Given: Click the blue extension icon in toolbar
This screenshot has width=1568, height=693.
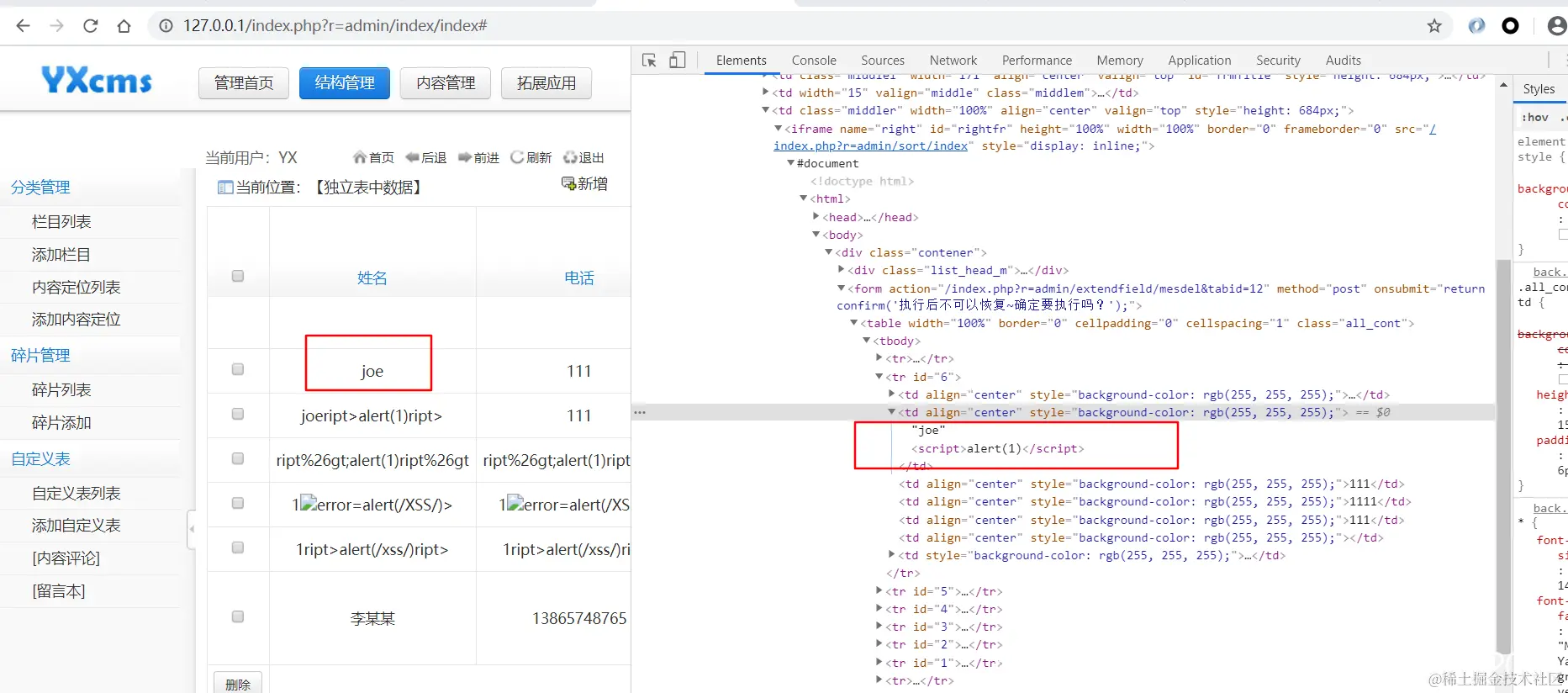Looking at the screenshot, I should click(1477, 26).
